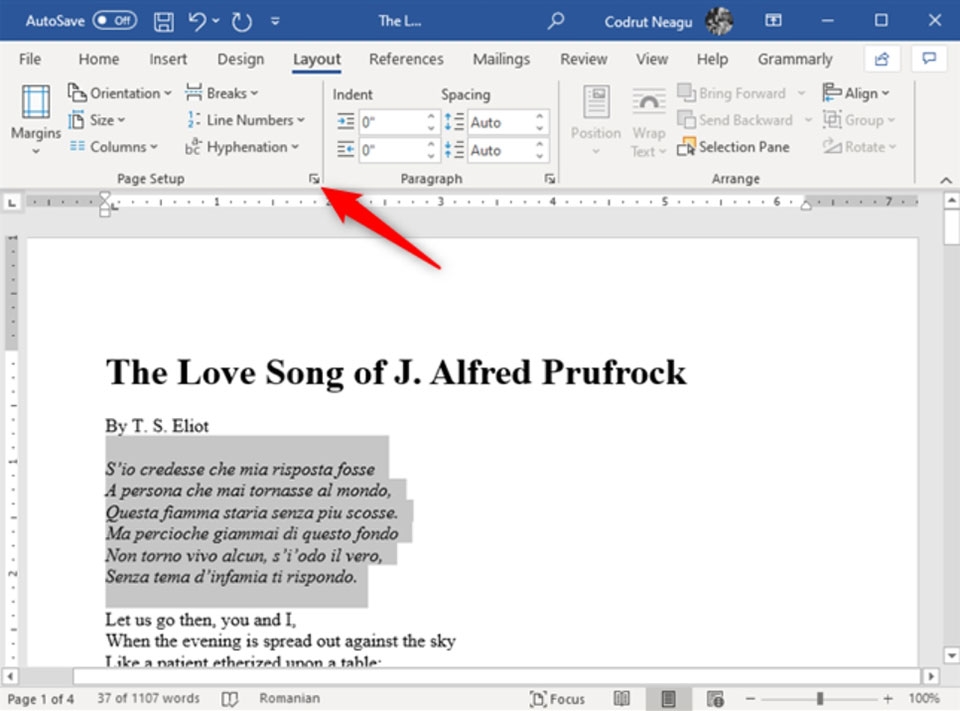Decrease the right indent with down stepper
The width and height of the screenshot is (960, 711).
[431, 156]
